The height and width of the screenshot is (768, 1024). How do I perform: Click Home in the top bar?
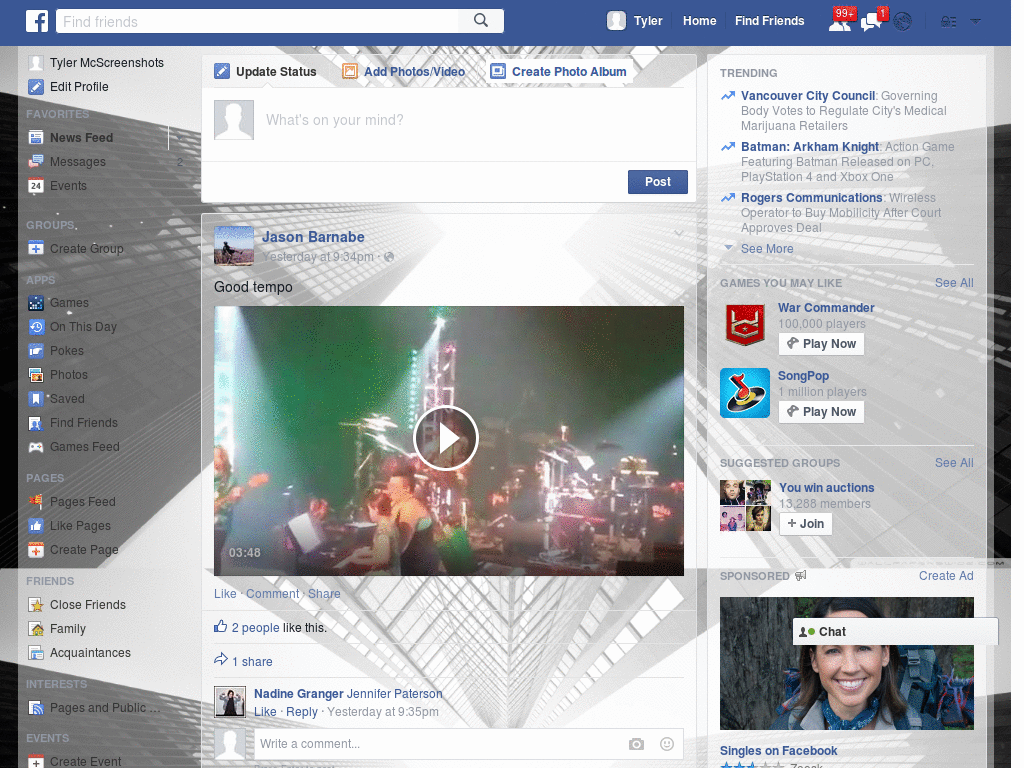pos(699,21)
